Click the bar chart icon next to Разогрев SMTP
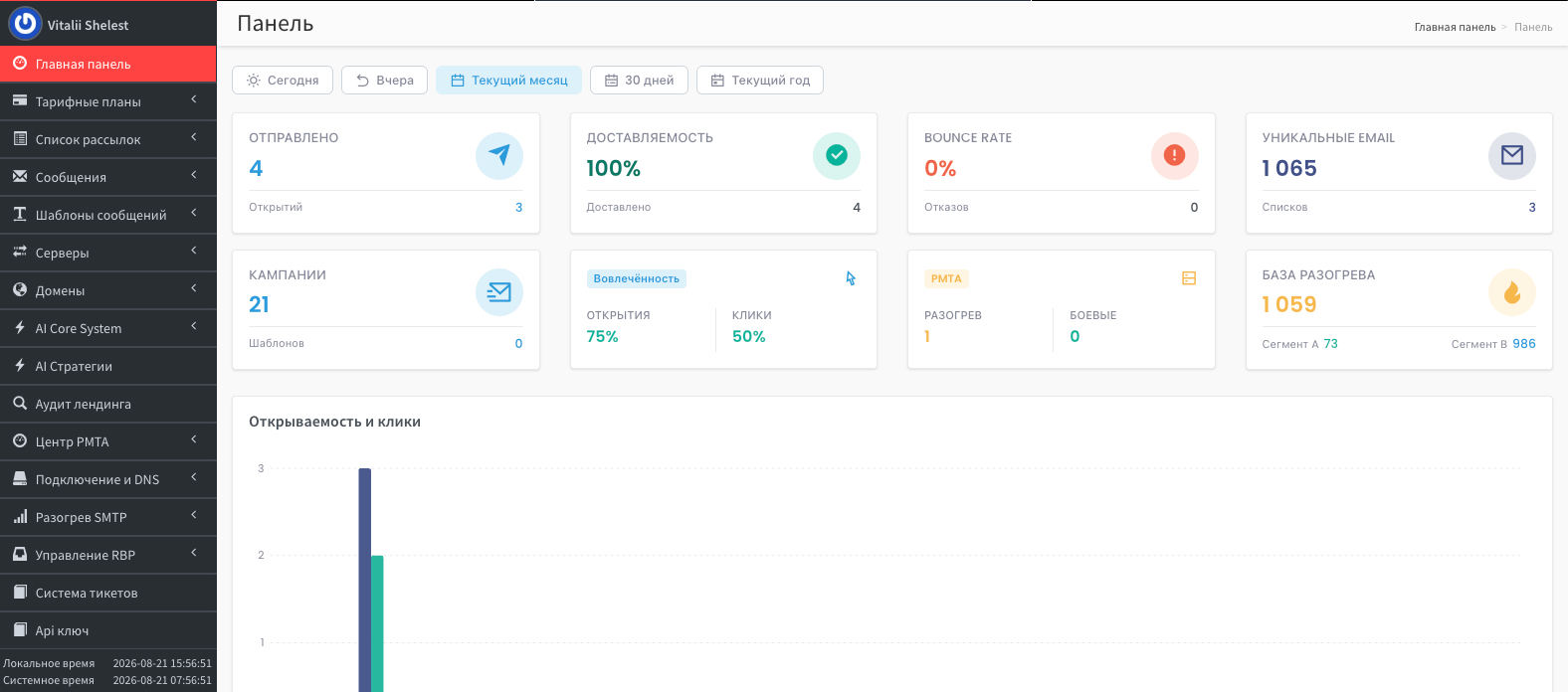 tap(20, 516)
